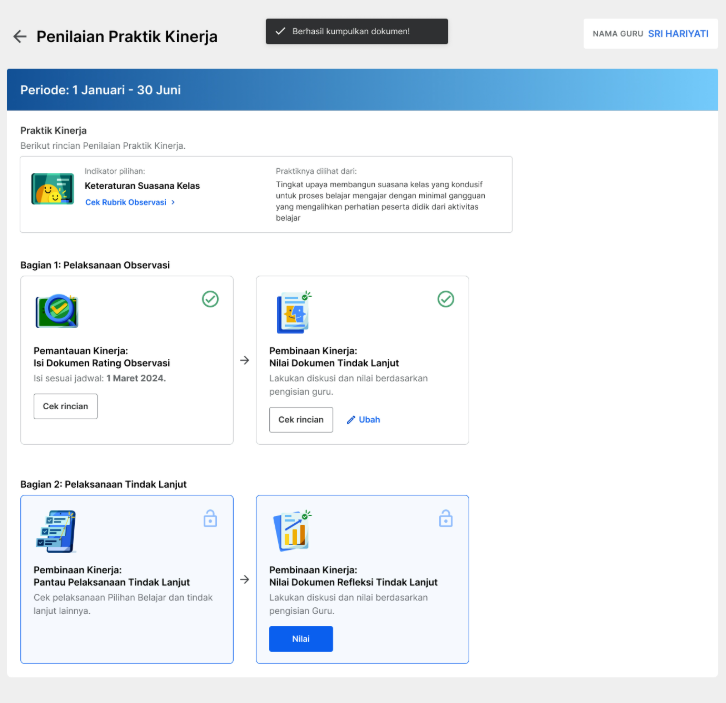Click the classroom illustration for Keteraturan Suasana Kelas
The image size is (726, 703).
(52, 188)
